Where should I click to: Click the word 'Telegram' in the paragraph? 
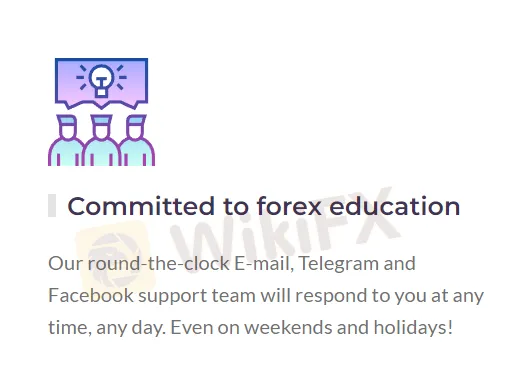click(x=339, y=264)
